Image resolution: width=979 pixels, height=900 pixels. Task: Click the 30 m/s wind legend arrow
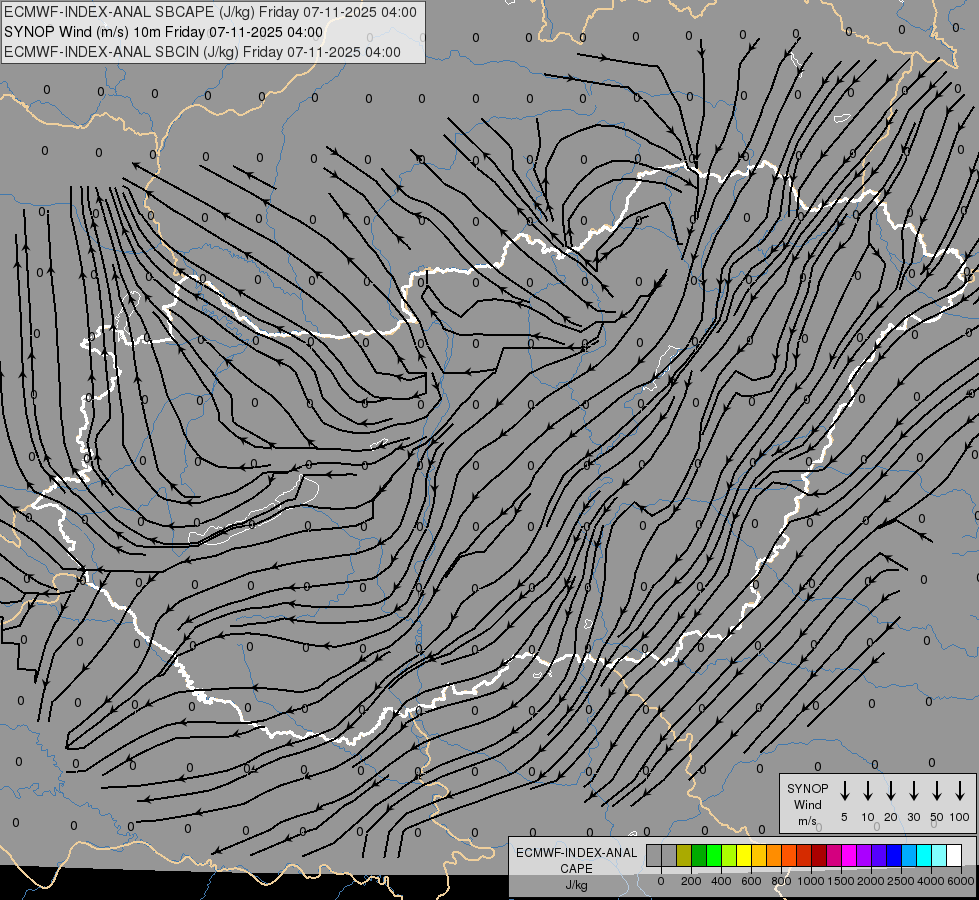coord(913,791)
